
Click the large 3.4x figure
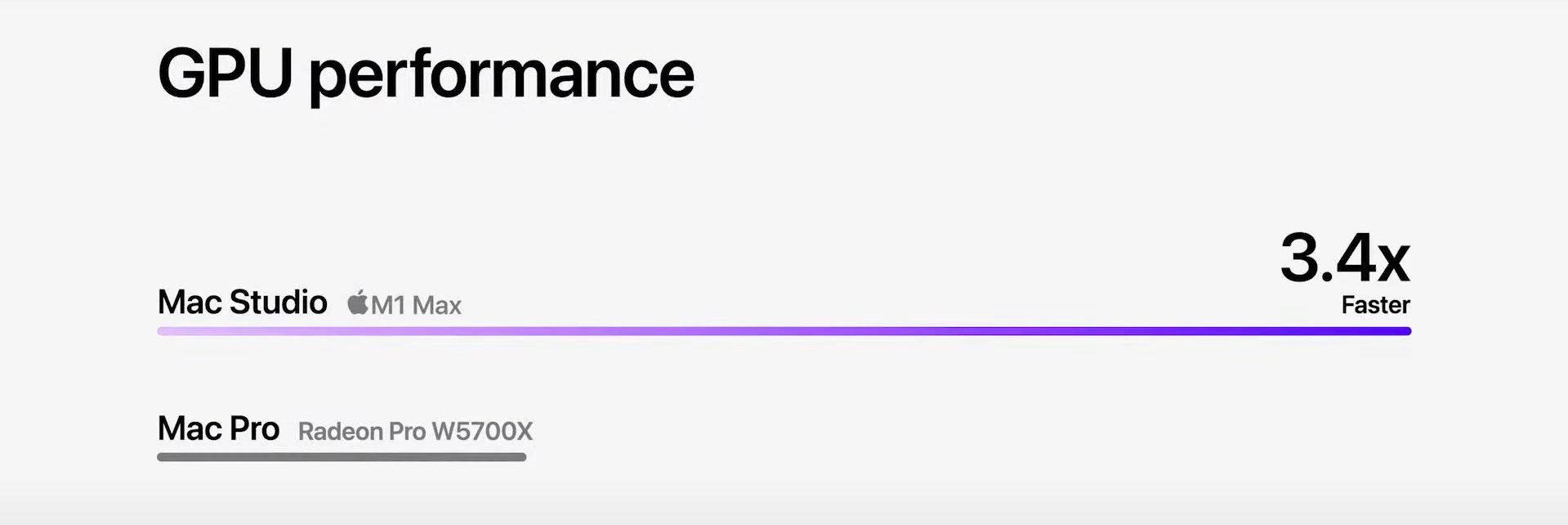point(1345,258)
